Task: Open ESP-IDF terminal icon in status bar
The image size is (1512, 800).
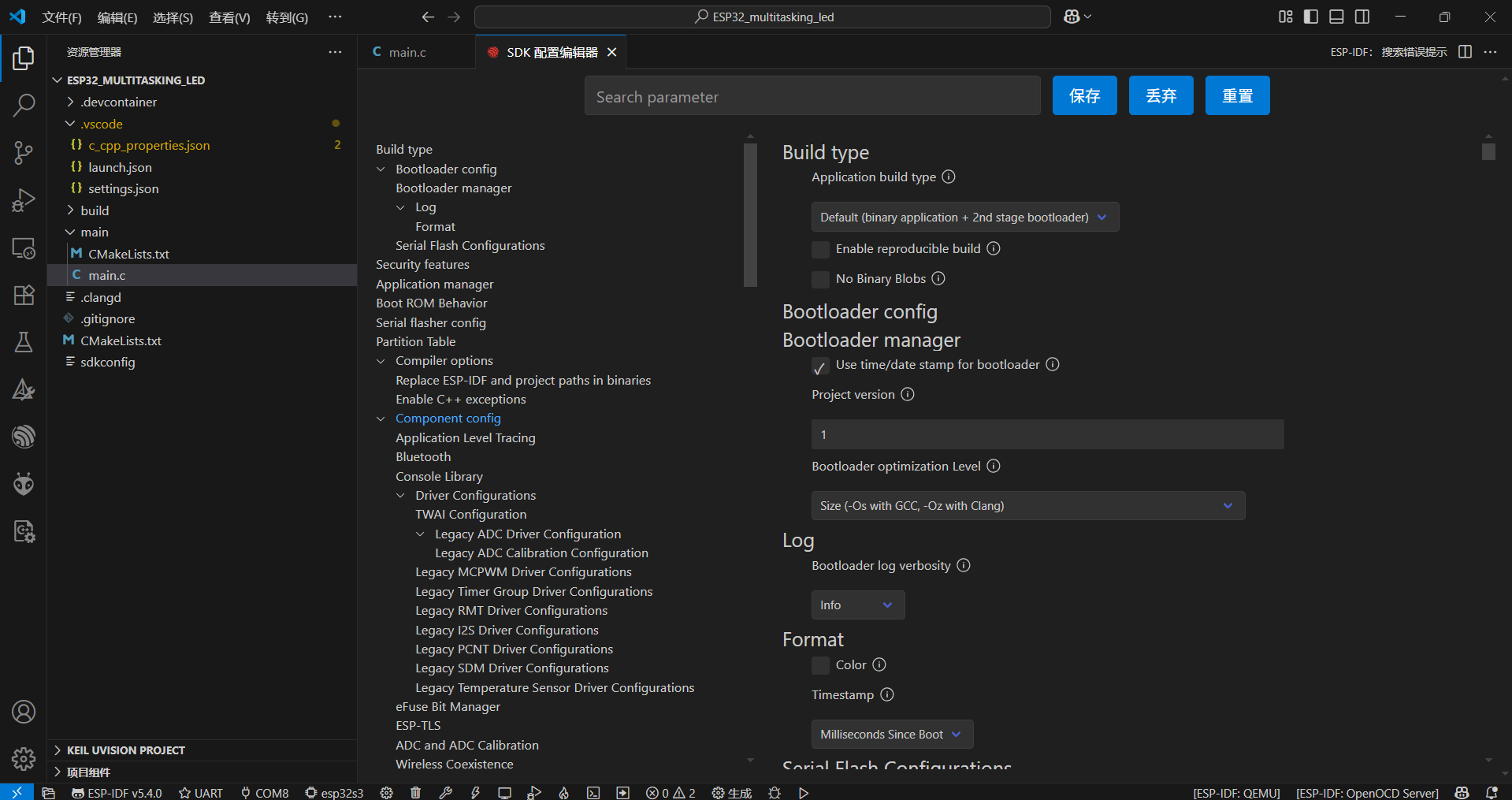Action: (x=593, y=793)
